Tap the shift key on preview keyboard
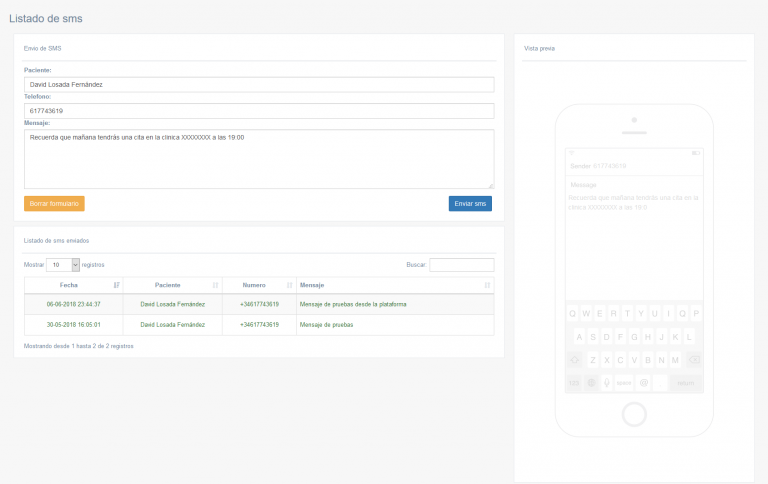The image size is (768, 484). pyautogui.click(x=575, y=359)
